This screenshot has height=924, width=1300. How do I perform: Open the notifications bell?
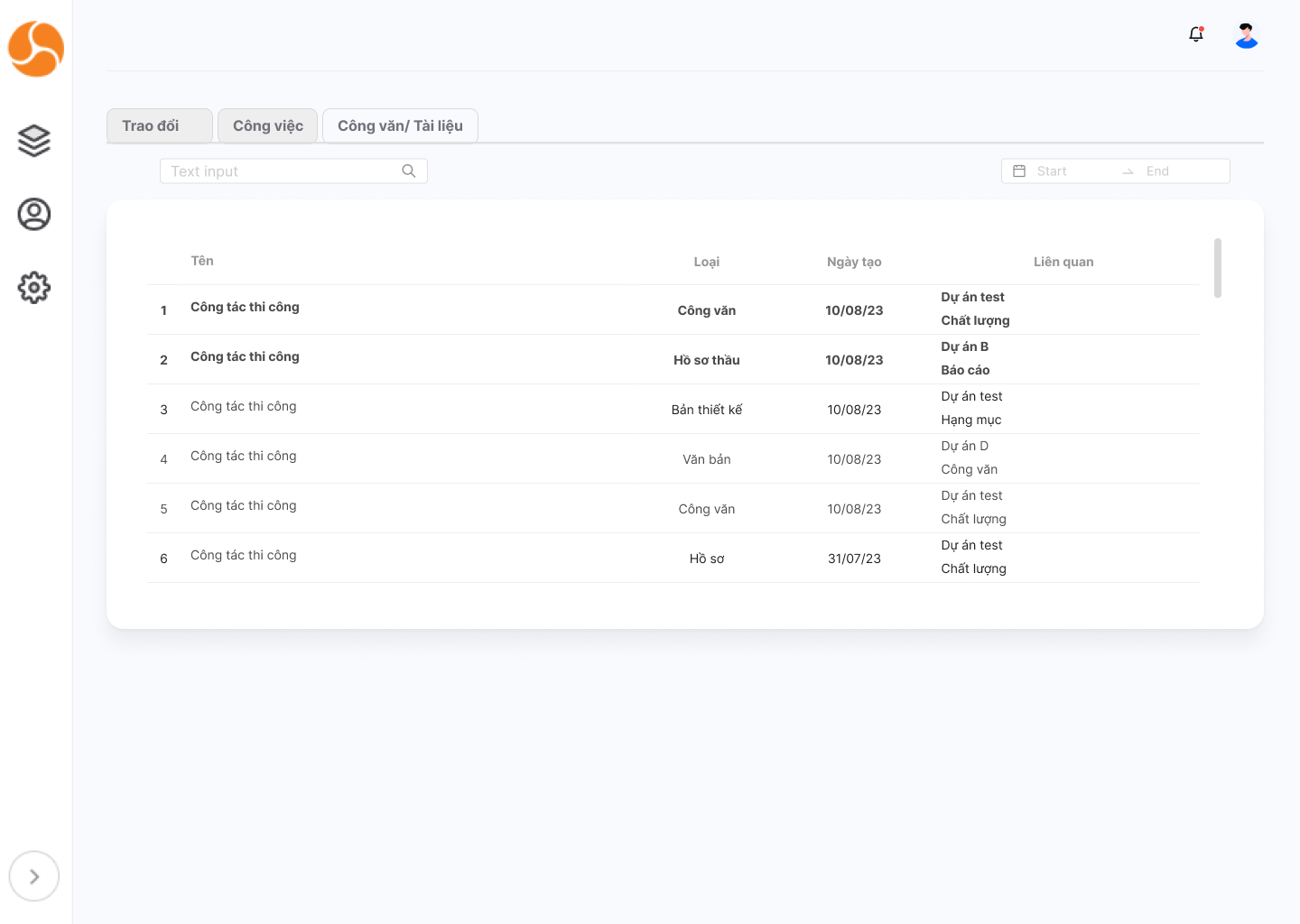1196,34
